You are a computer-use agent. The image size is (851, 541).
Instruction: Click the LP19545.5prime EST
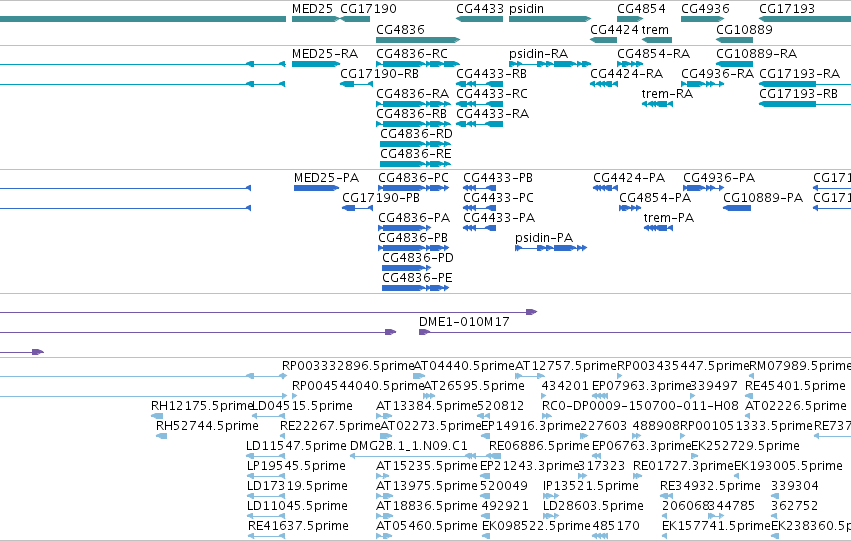(266, 476)
